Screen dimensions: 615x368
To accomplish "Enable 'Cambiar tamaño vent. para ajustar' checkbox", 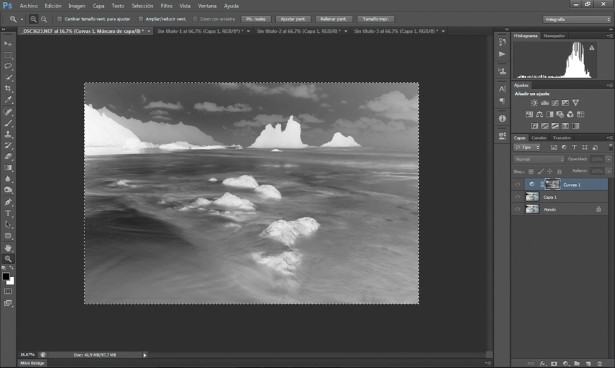I will click(60, 19).
